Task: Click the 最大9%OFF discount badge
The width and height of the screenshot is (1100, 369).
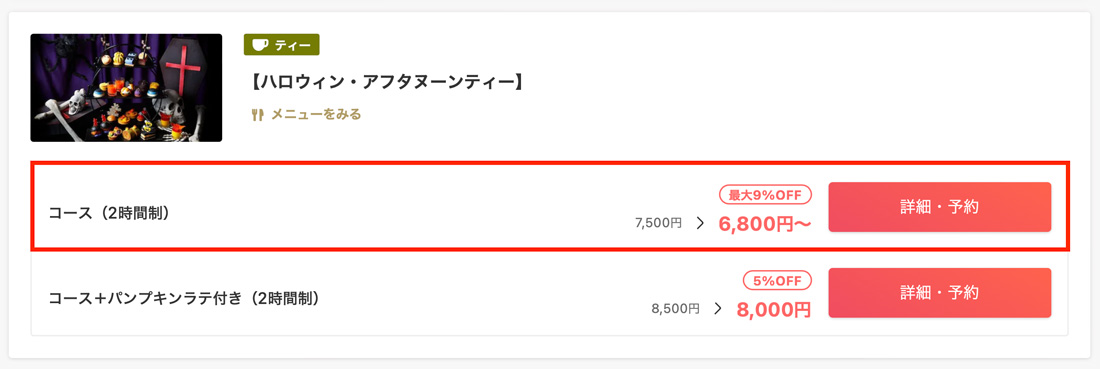Action: (765, 194)
